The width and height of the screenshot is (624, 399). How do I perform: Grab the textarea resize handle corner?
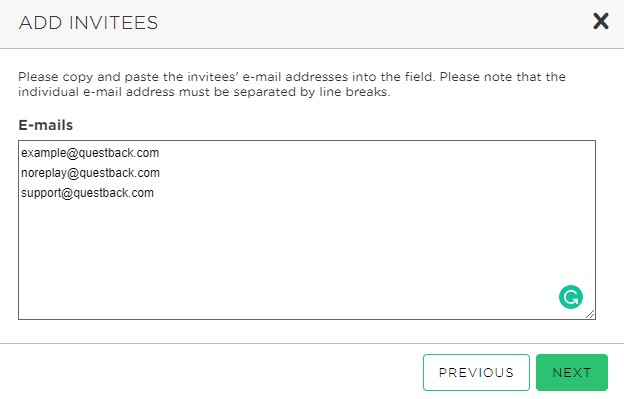590,314
